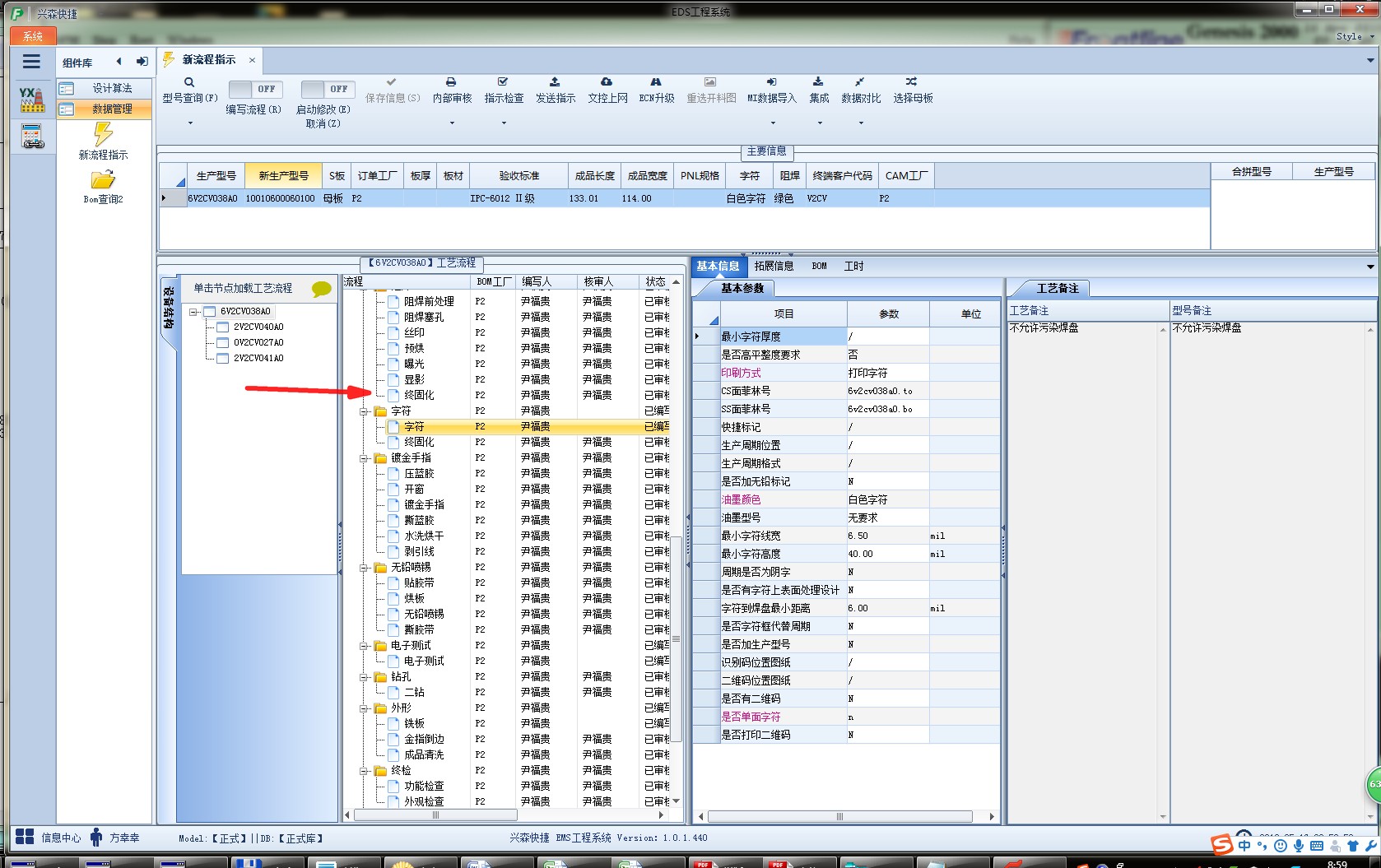
Task: Switch to BOM tab
Action: coord(819,267)
